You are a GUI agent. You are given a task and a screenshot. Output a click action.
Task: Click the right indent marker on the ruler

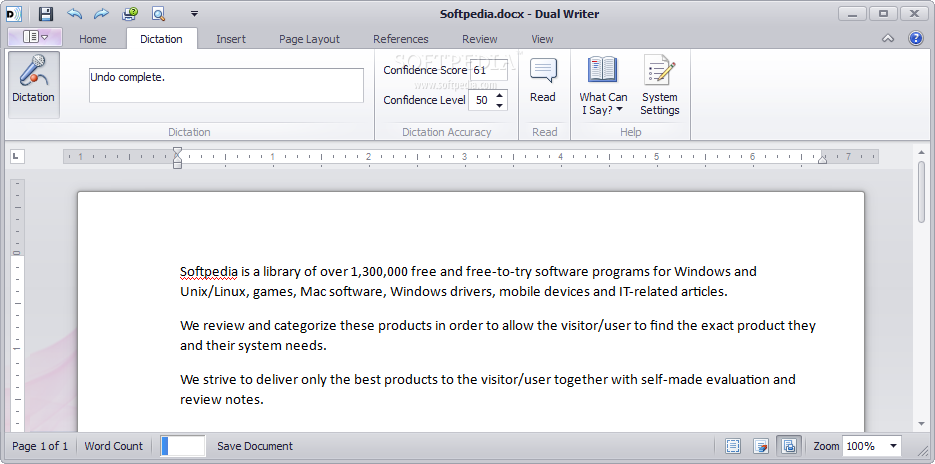pos(822,159)
